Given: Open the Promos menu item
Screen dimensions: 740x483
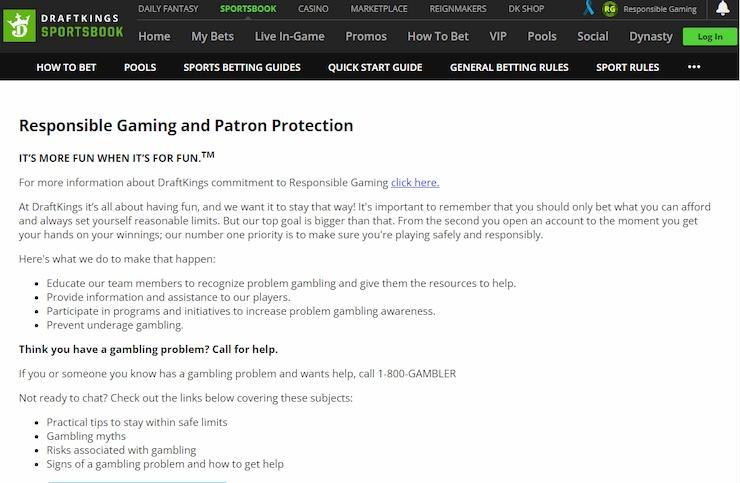Looking at the screenshot, I should pyautogui.click(x=366, y=36).
